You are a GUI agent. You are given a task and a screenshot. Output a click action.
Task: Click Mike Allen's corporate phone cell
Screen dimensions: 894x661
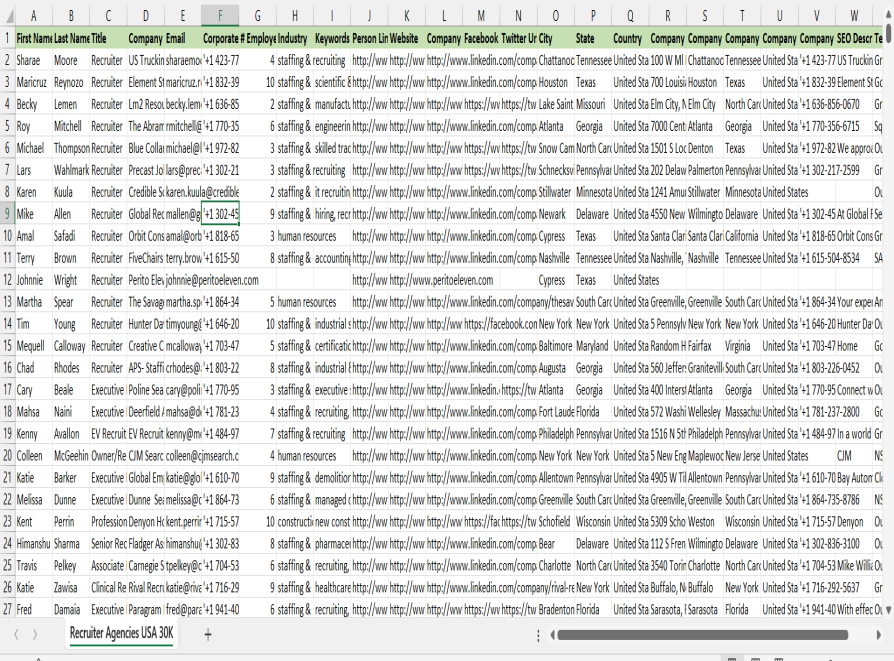220,214
